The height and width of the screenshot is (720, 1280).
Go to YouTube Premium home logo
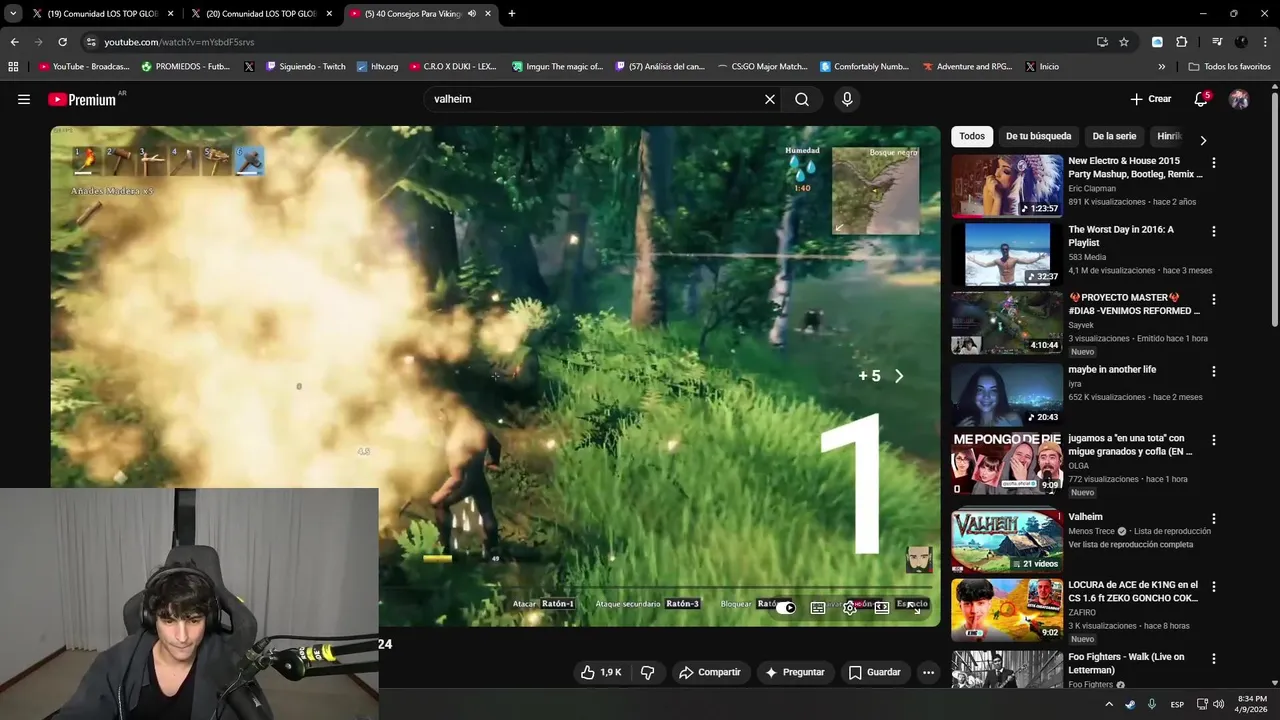(x=81, y=99)
